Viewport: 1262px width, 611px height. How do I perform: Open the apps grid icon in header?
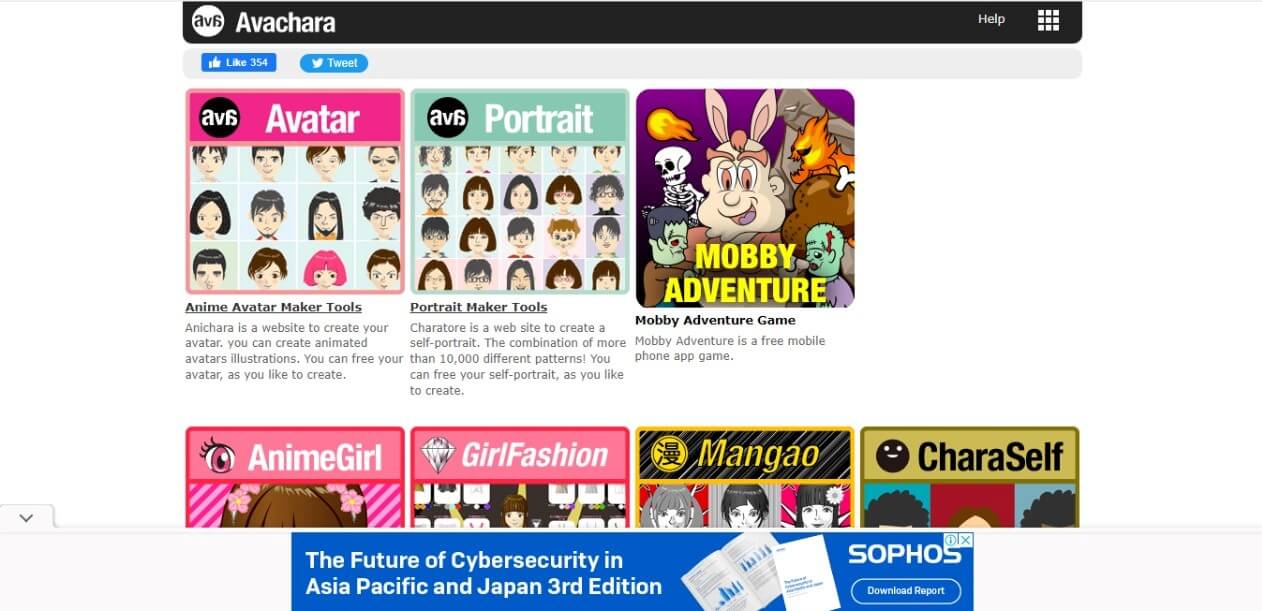1048,20
